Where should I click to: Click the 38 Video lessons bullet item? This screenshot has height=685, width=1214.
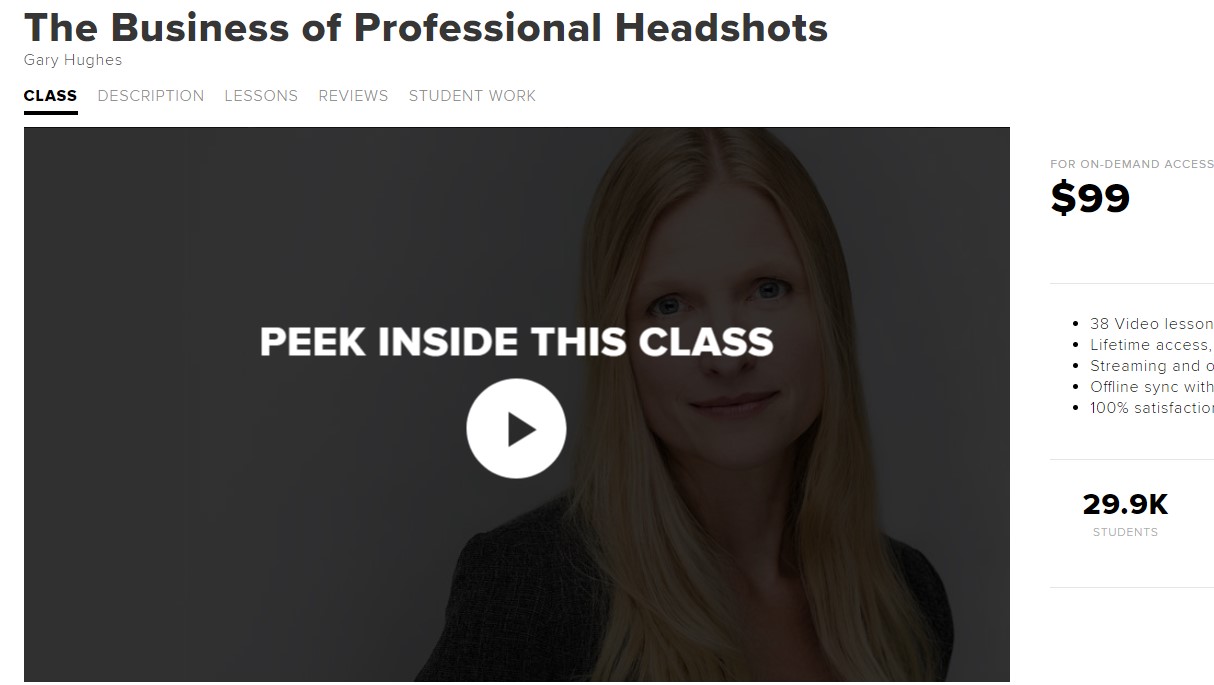(x=1151, y=324)
